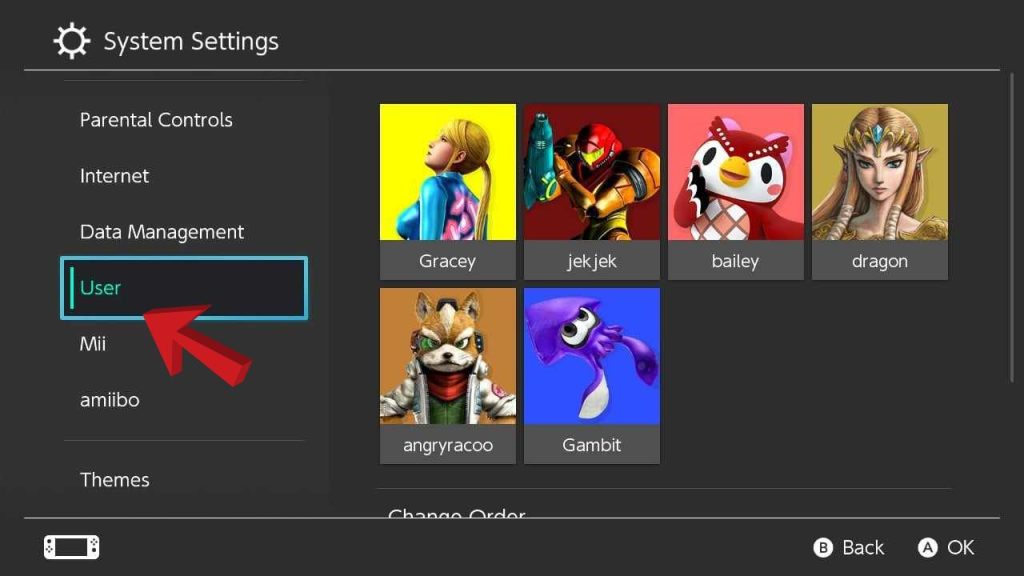
Task: Open Gracey's user profile avatar
Action: click(x=447, y=172)
